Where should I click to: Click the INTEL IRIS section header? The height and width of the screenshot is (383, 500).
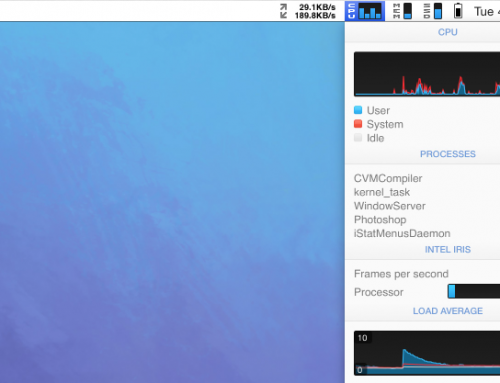pyautogui.click(x=448, y=249)
